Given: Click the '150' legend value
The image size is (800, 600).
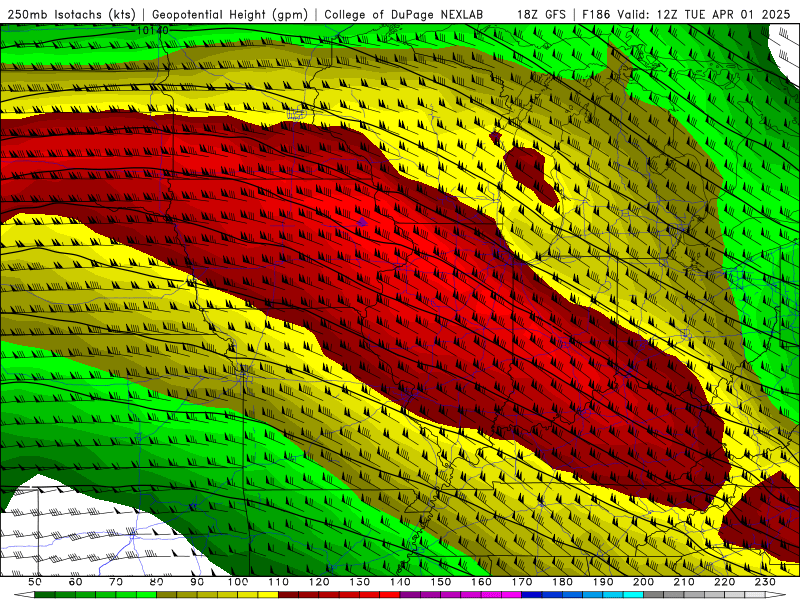Looking at the screenshot, I should (441, 582).
